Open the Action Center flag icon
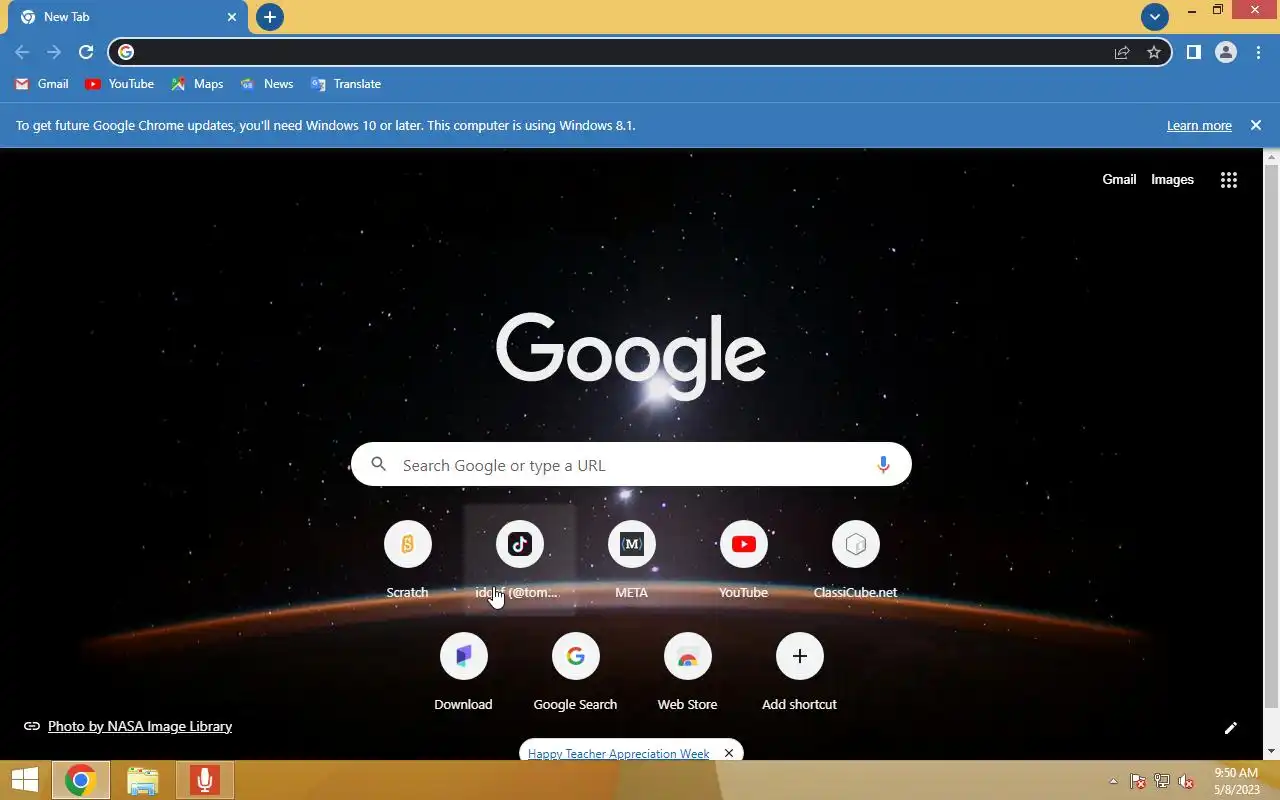This screenshot has height=800, width=1280. (1138, 781)
